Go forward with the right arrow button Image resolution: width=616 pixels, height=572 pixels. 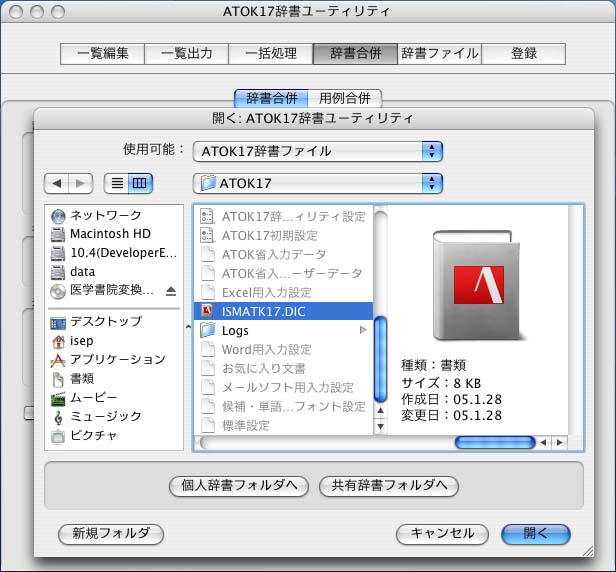[81, 183]
